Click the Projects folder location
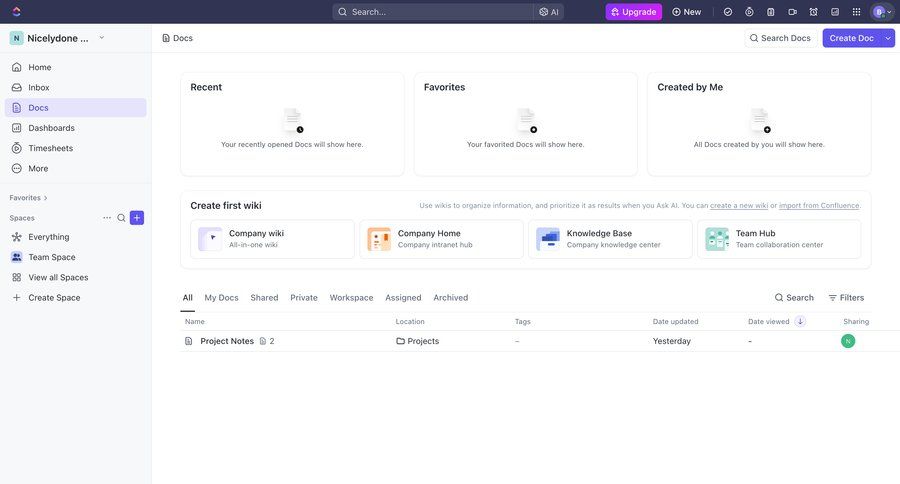Viewport: 900px width, 484px height. (x=417, y=341)
